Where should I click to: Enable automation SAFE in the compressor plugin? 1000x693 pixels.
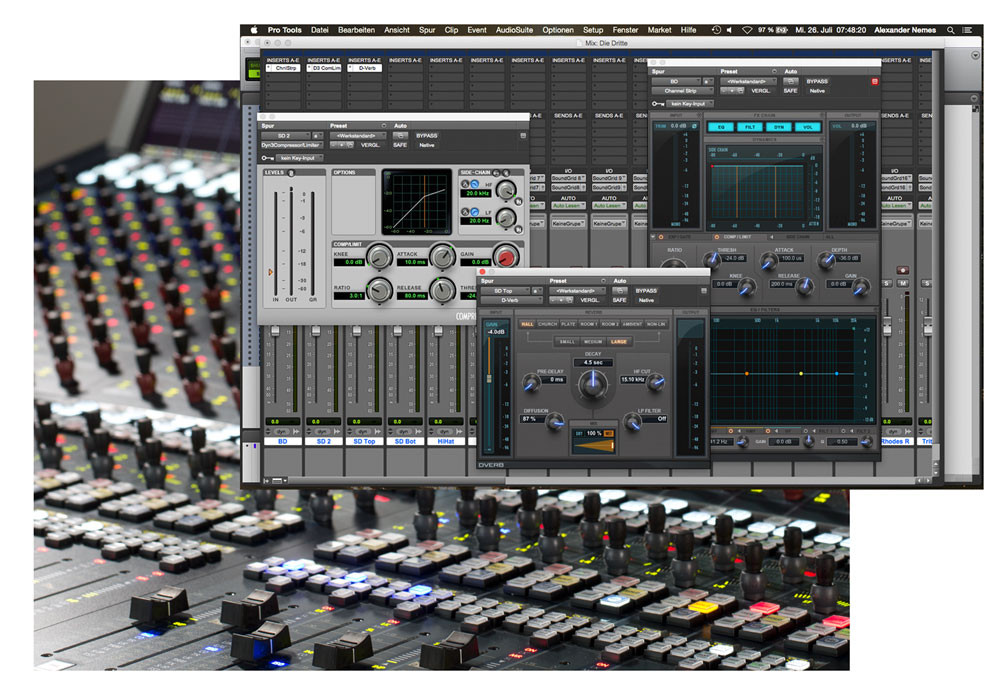pyautogui.click(x=400, y=145)
